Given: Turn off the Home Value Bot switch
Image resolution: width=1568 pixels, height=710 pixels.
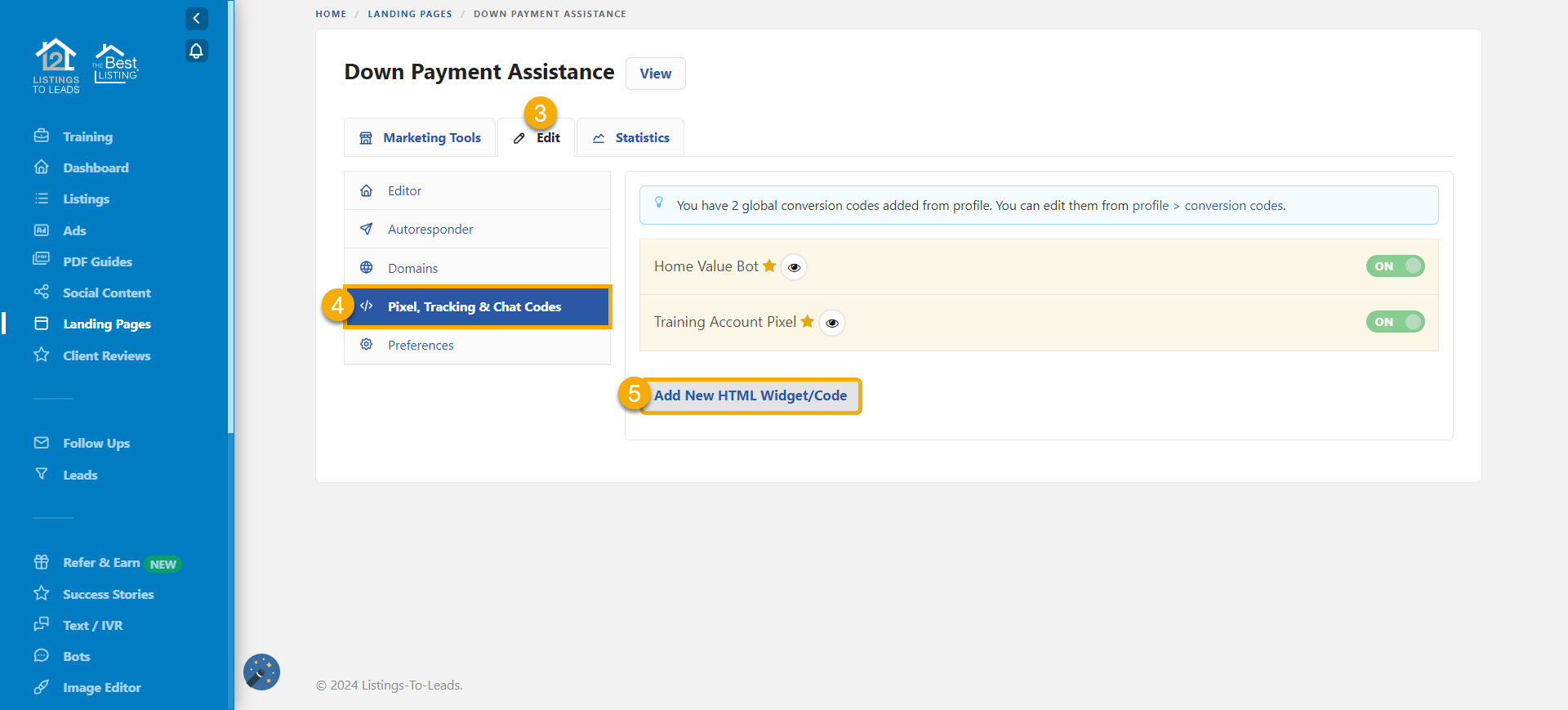Looking at the screenshot, I should point(1395,266).
